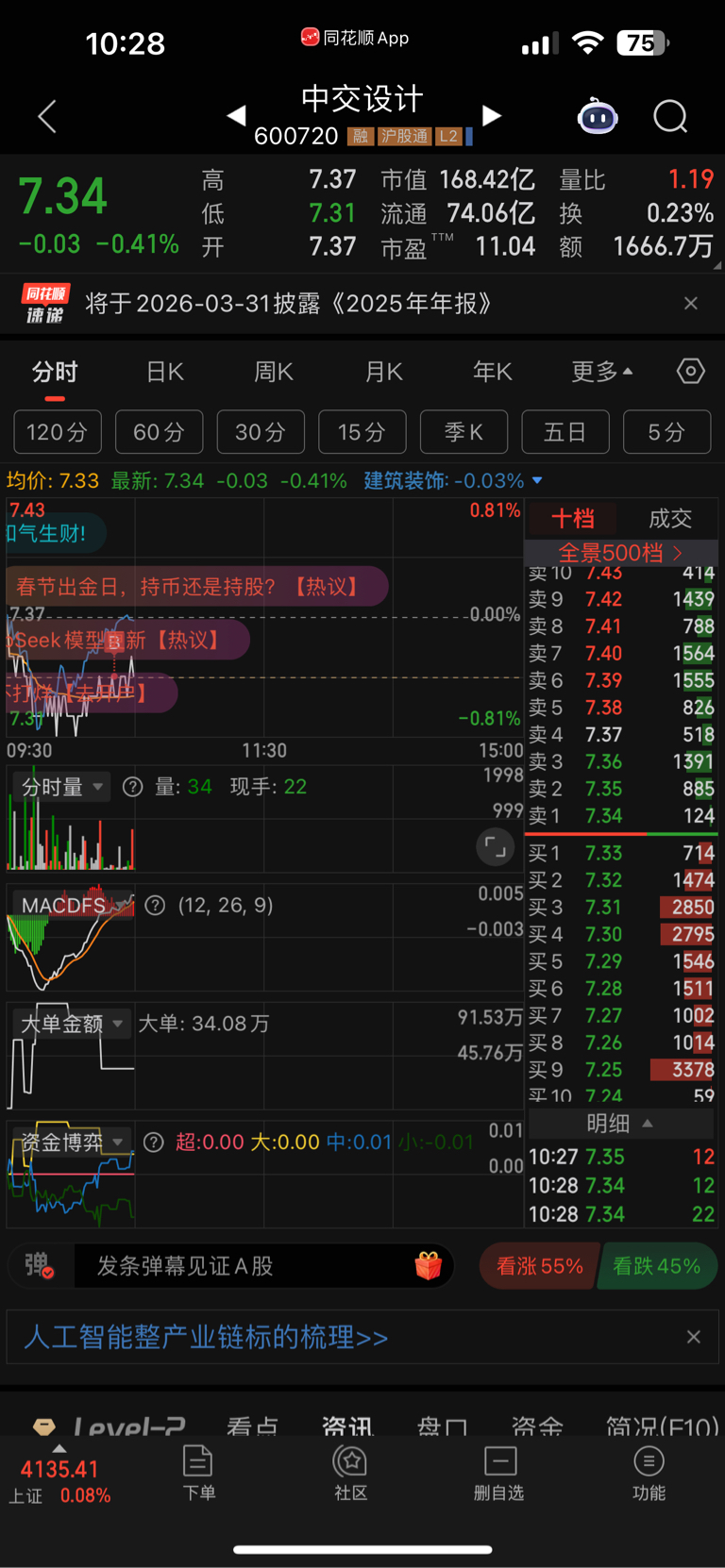Switch to previous stock with left triangle
725x1568 pixels.
pos(237,115)
